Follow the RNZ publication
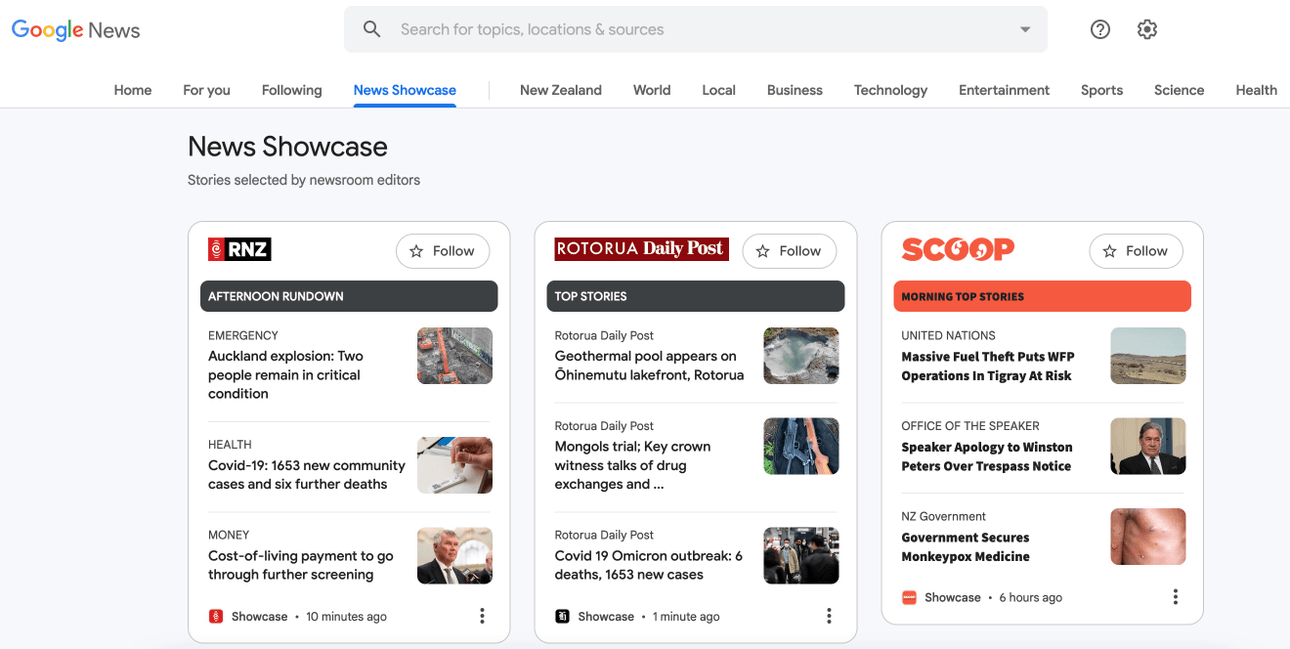Image resolution: width=1290 pixels, height=649 pixels. click(442, 251)
